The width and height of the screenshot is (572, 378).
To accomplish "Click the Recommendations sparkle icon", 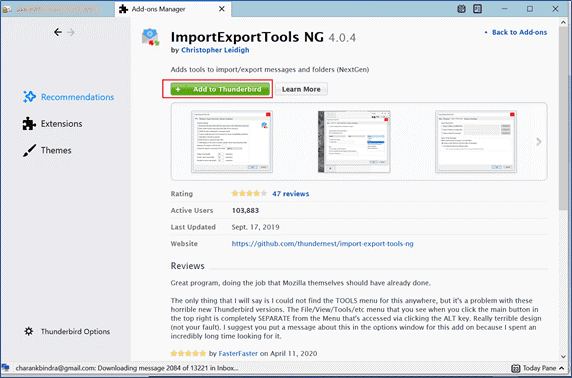I will coord(29,97).
